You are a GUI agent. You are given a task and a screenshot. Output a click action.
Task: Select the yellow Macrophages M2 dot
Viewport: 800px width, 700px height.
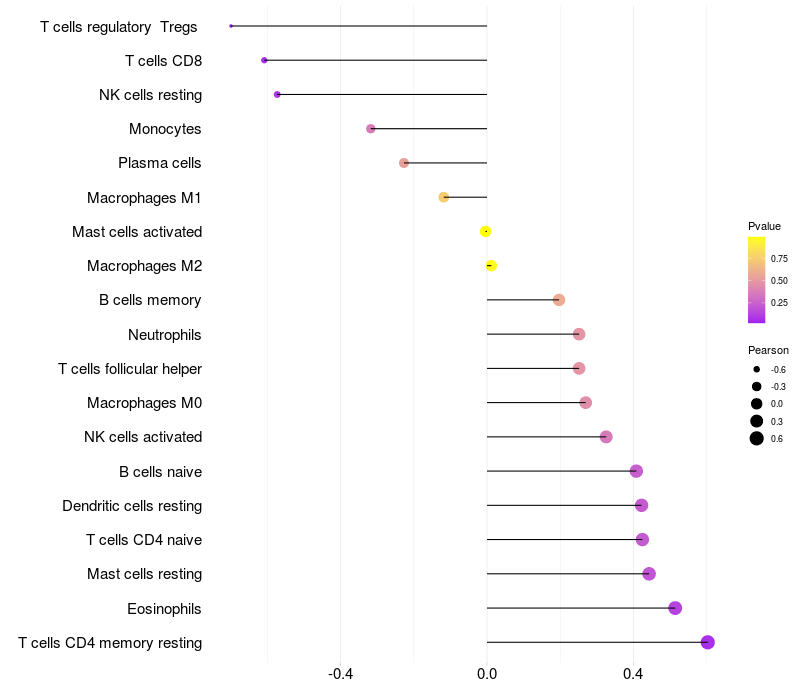(491, 266)
